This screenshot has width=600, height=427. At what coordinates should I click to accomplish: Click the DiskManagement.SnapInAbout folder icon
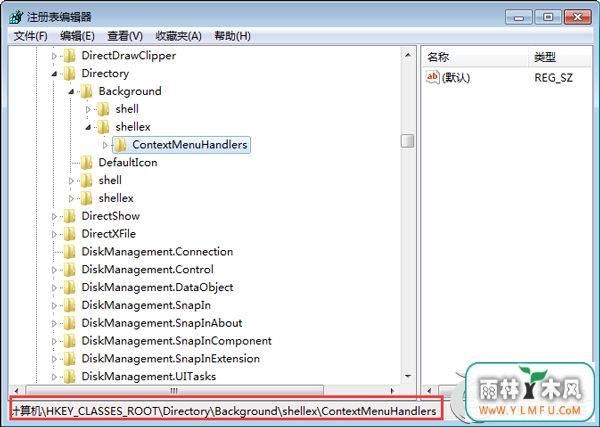[x=70, y=323]
